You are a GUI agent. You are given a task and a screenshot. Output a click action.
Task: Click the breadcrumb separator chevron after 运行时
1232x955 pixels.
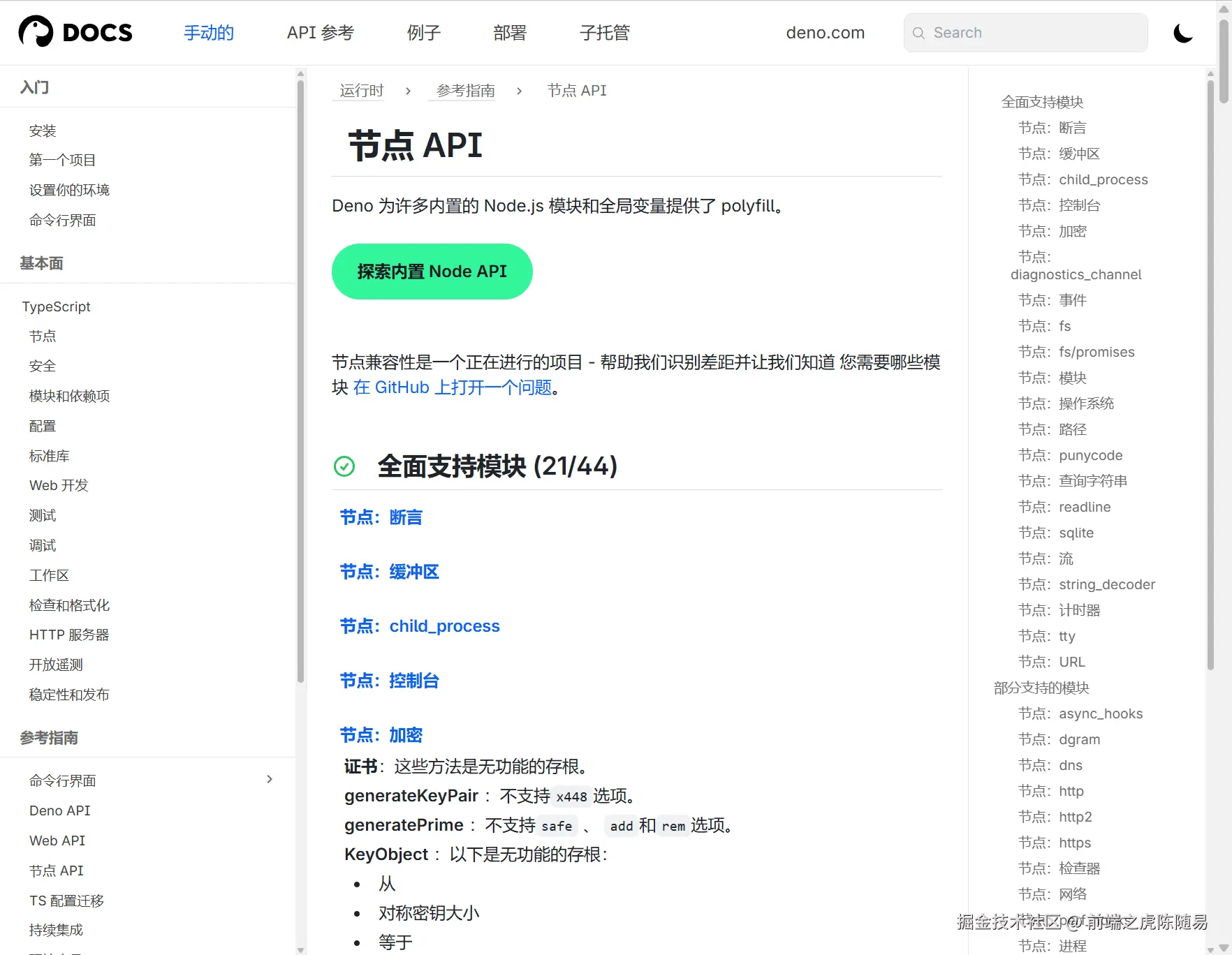click(408, 91)
